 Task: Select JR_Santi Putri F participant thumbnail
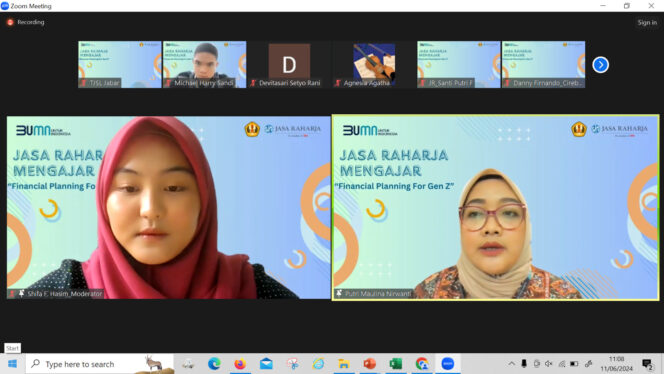459,64
